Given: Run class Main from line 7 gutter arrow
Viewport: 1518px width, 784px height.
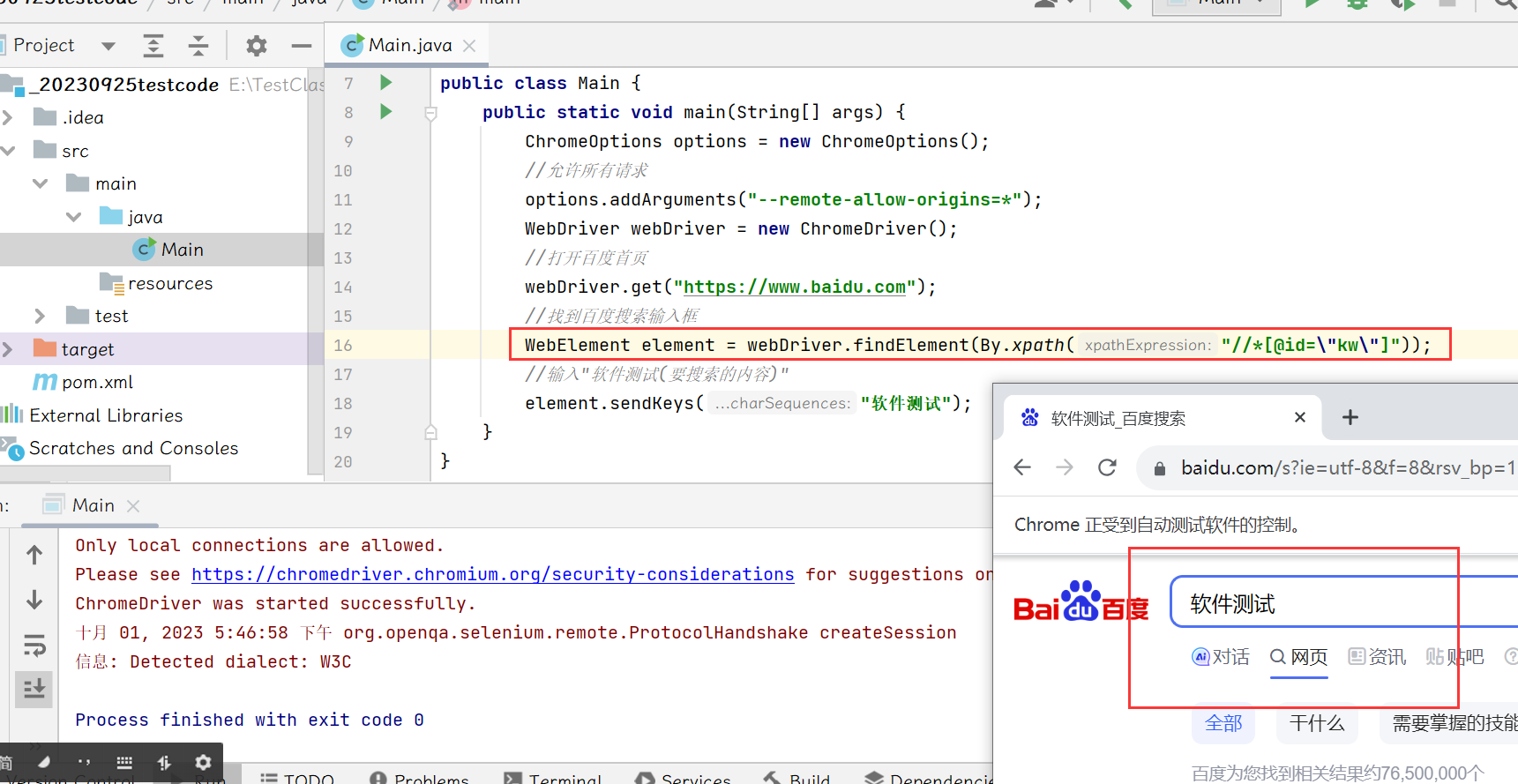Looking at the screenshot, I should click(385, 82).
